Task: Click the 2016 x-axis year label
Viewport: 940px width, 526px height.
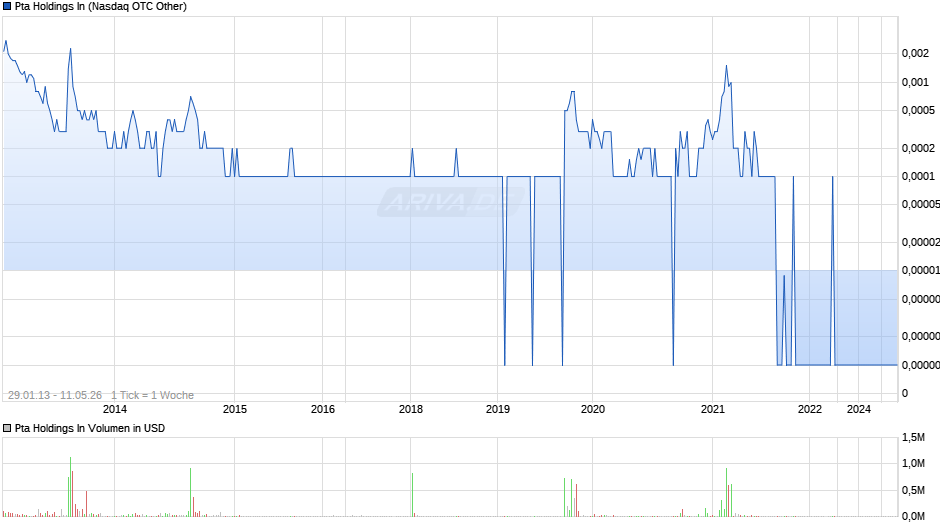Action: (x=323, y=409)
